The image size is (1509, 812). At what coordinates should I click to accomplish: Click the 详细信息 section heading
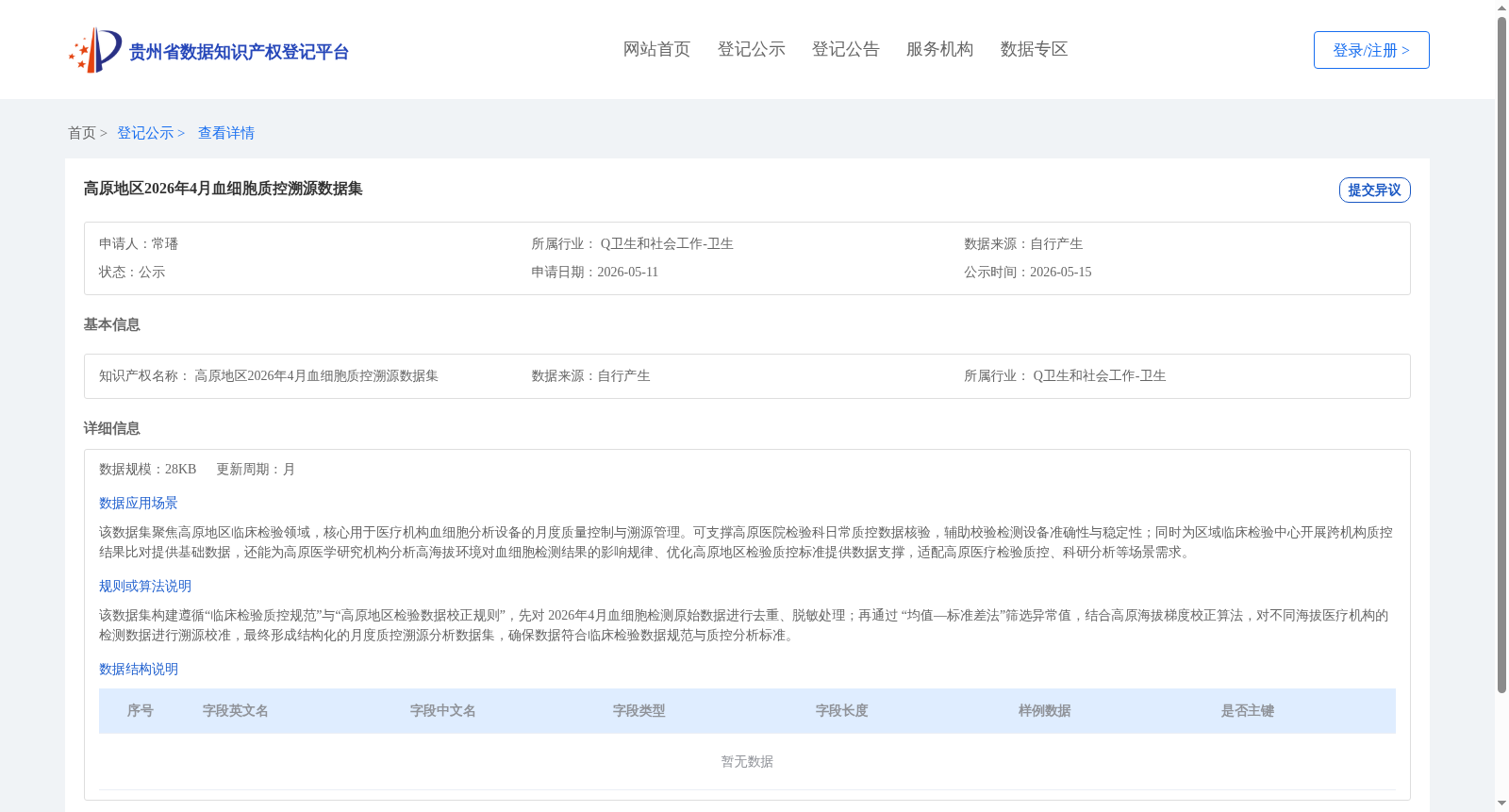[x=111, y=428]
